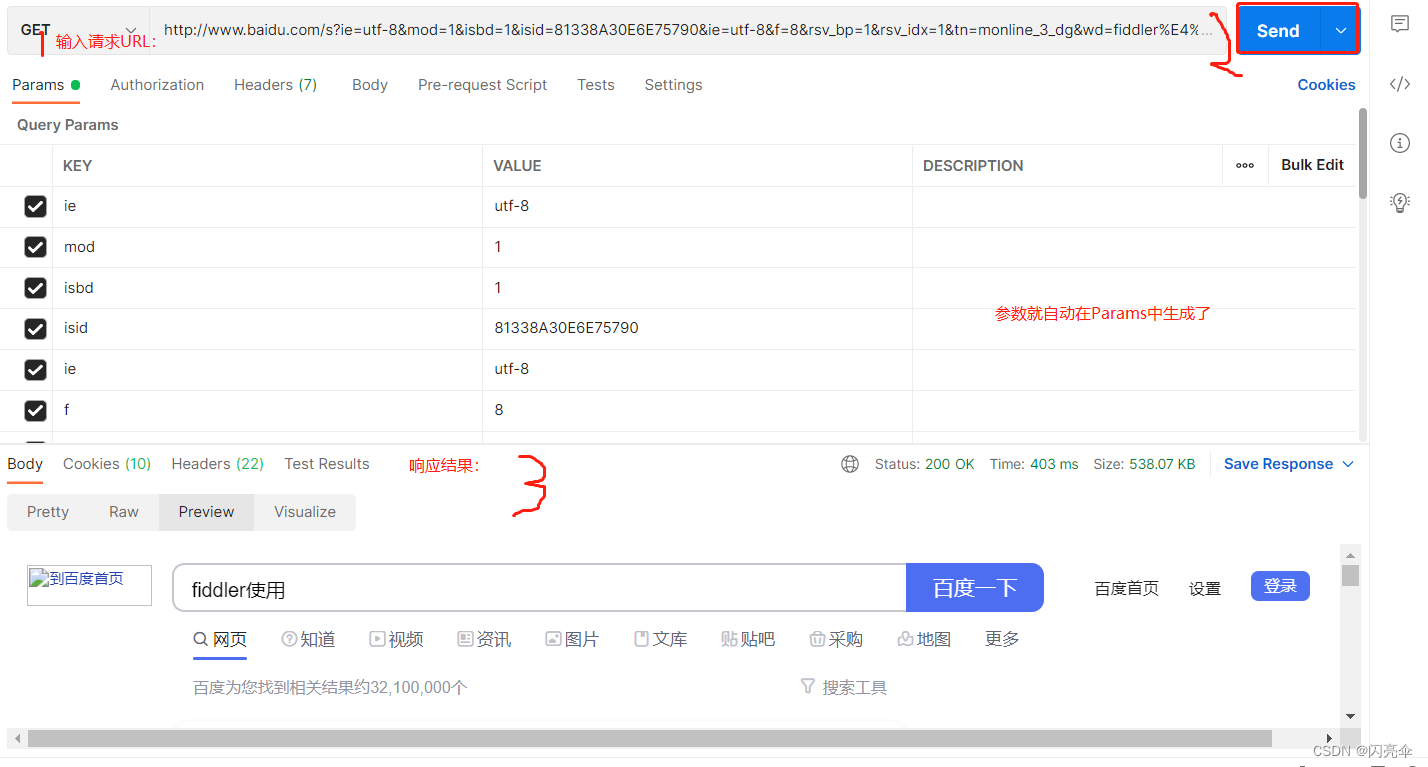Open the comments panel icon
Screen dimensions: 1428x767
pos(1400,25)
